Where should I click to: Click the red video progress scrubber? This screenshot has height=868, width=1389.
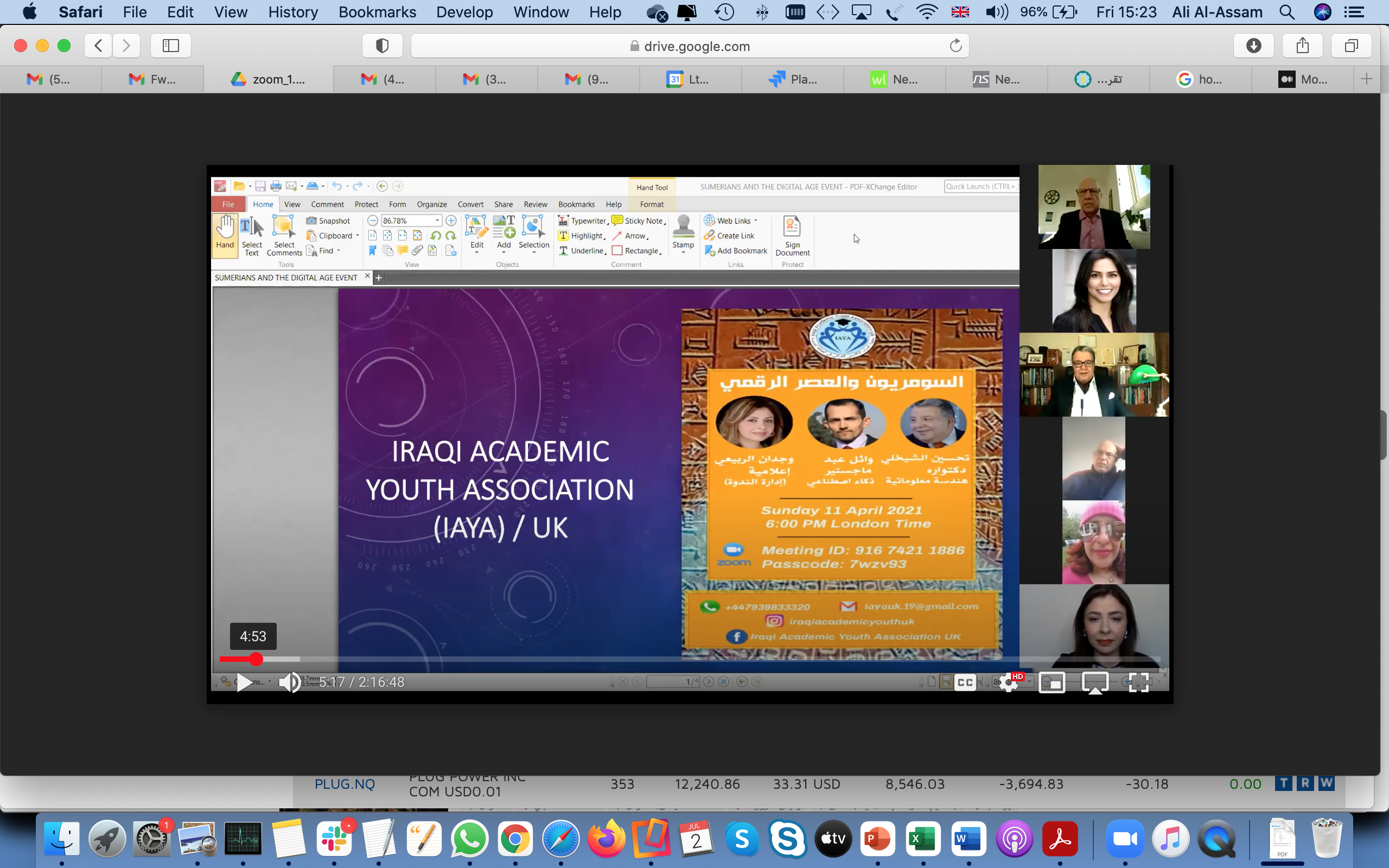(x=256, y=659)
